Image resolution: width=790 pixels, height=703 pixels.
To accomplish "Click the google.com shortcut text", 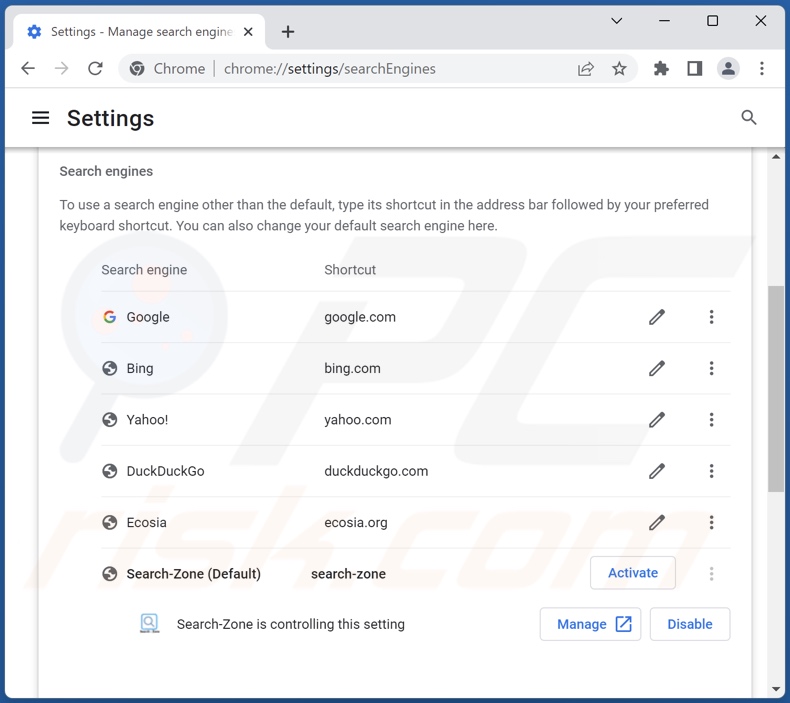I will (360, 317).
